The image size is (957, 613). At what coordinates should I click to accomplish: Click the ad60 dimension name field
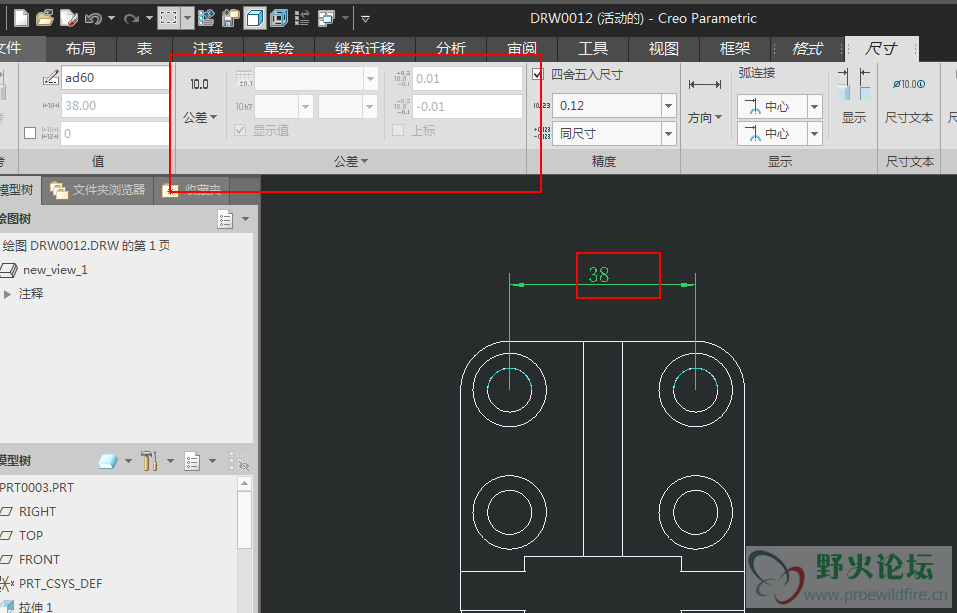(113, 77)
